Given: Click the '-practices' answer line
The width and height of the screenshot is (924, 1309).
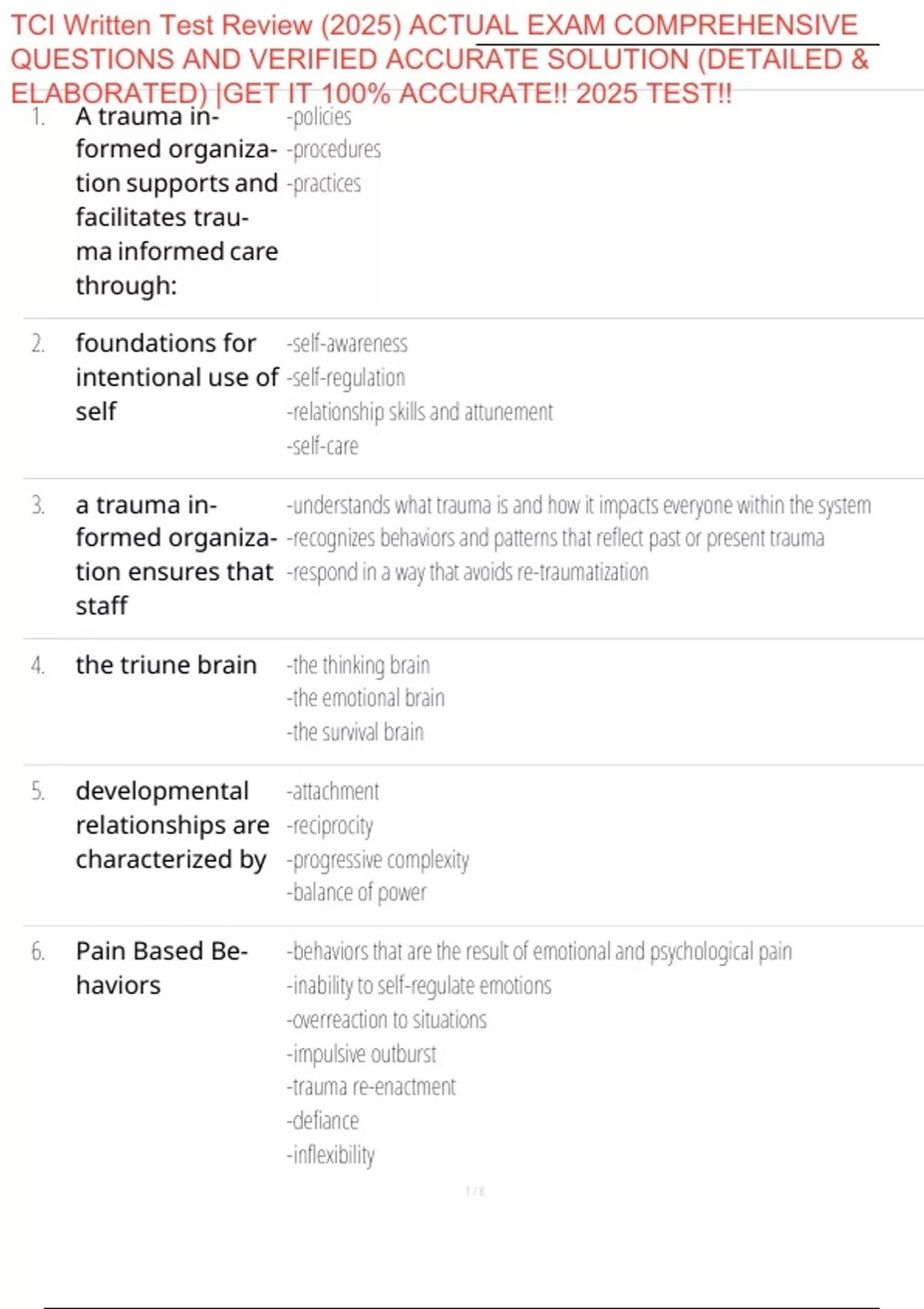Looking at the screenshot, I should pos(324,184).
